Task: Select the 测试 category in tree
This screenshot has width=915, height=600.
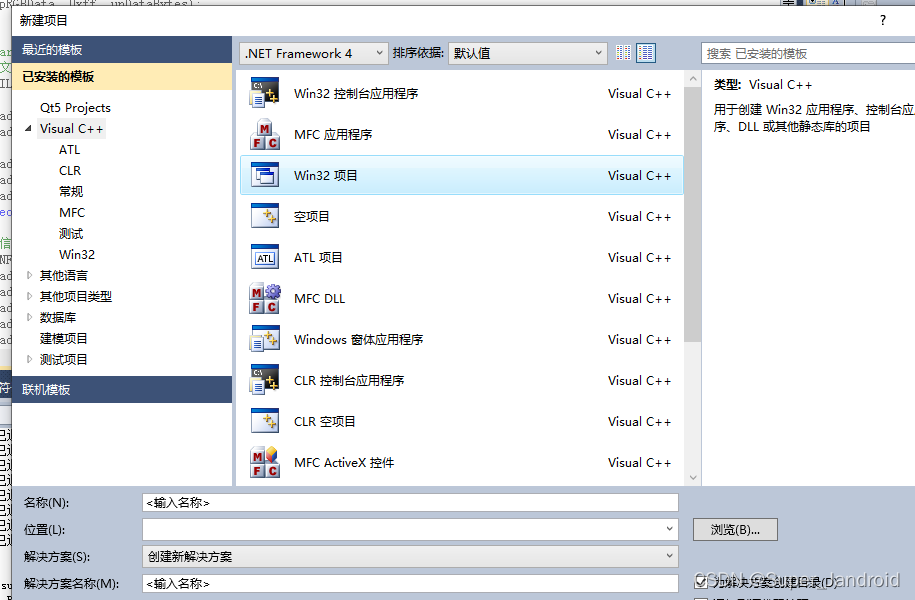Action: 71,233
